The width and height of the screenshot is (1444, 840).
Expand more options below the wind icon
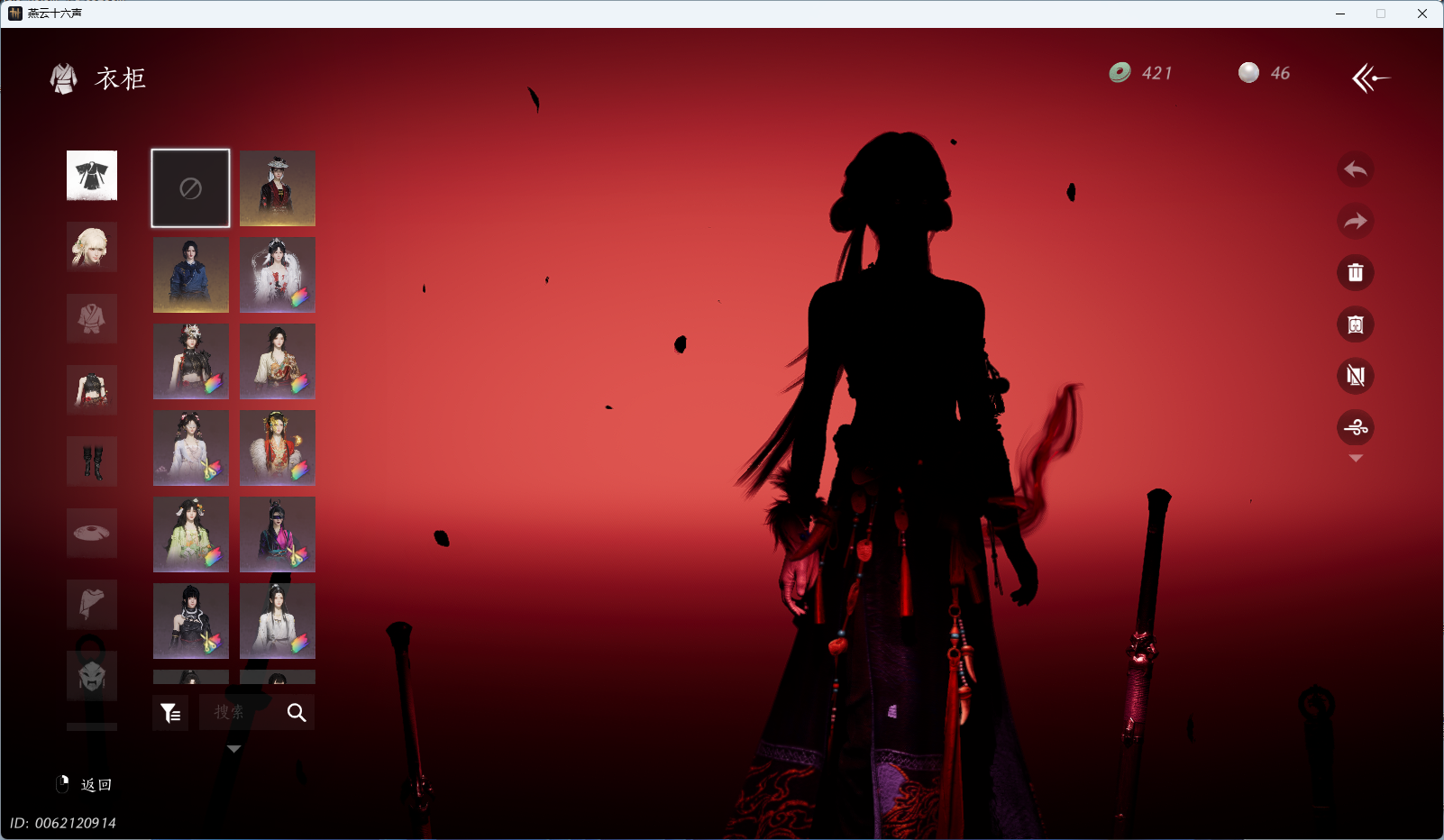tap(1355, 459)
